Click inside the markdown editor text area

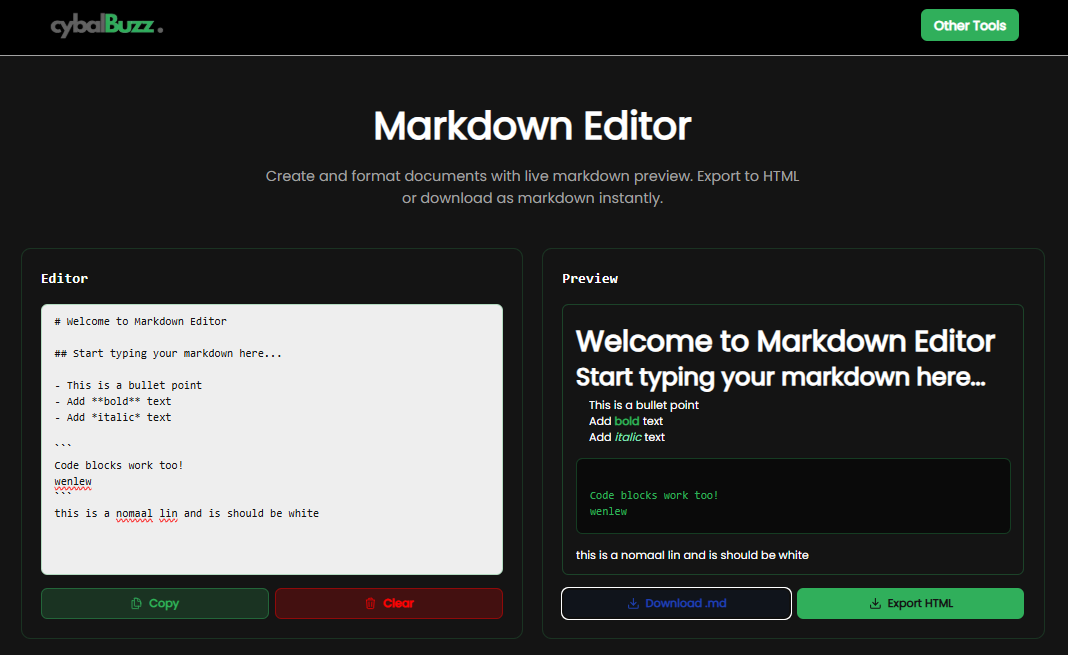(x=272, y=440)
